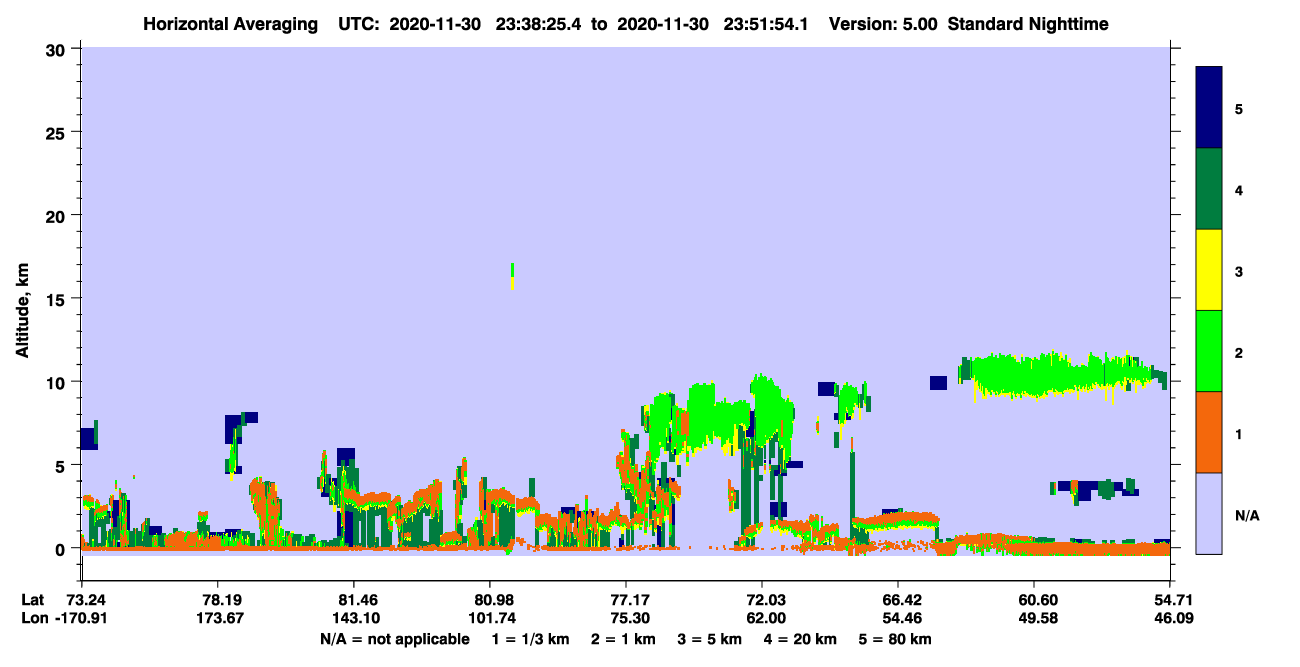Click the bright green colorbar segment labeled 2

click(x=1209, y=351)
